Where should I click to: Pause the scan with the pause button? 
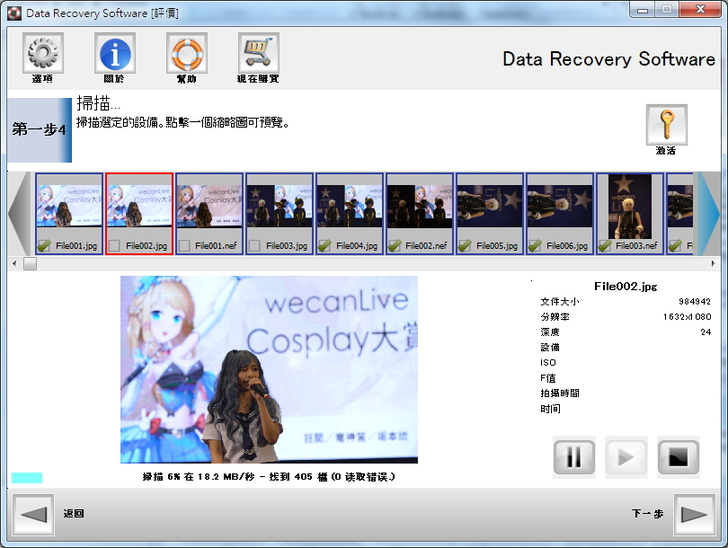click(574, 457)
